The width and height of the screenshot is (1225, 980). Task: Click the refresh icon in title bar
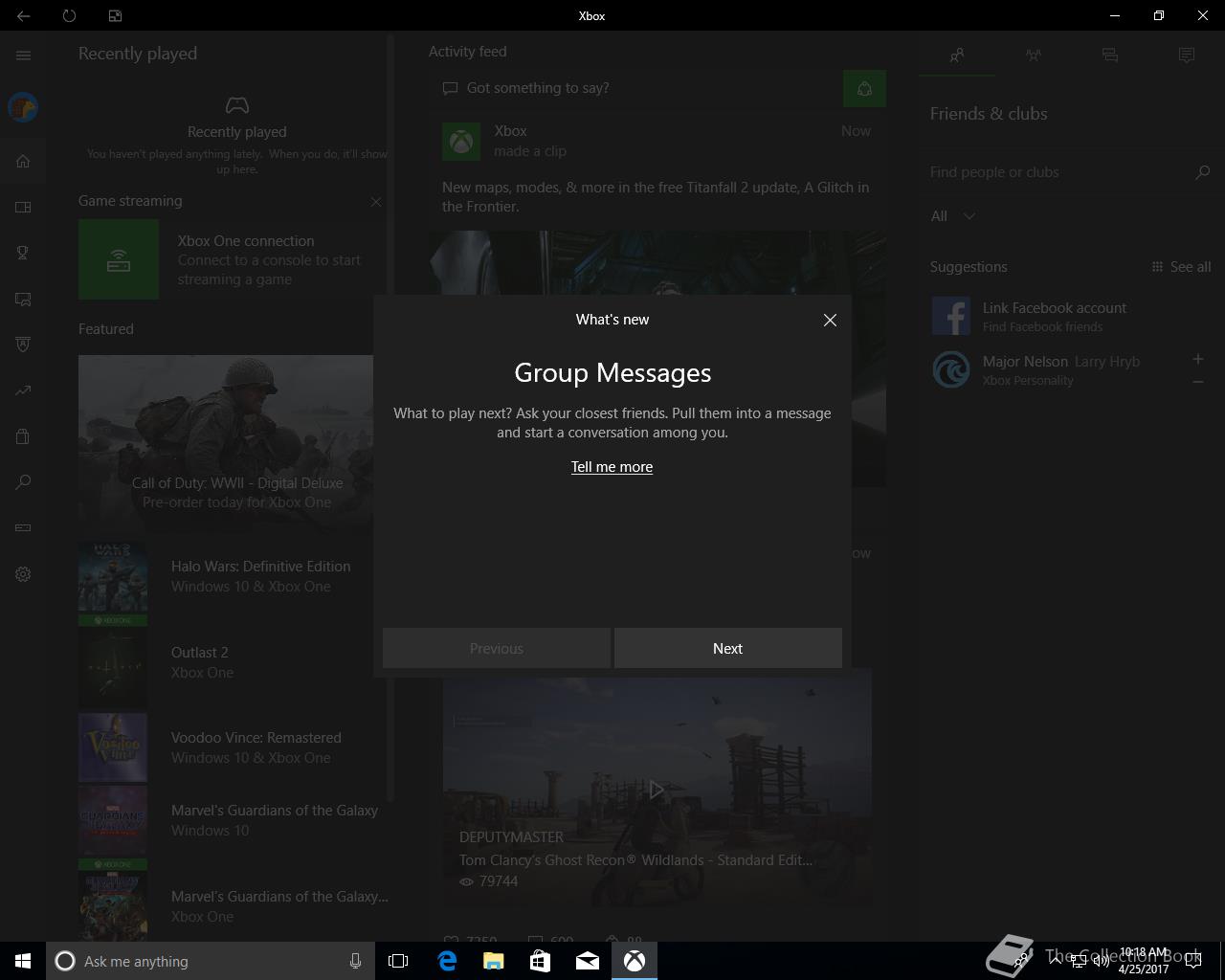click(x=69, y=15)
